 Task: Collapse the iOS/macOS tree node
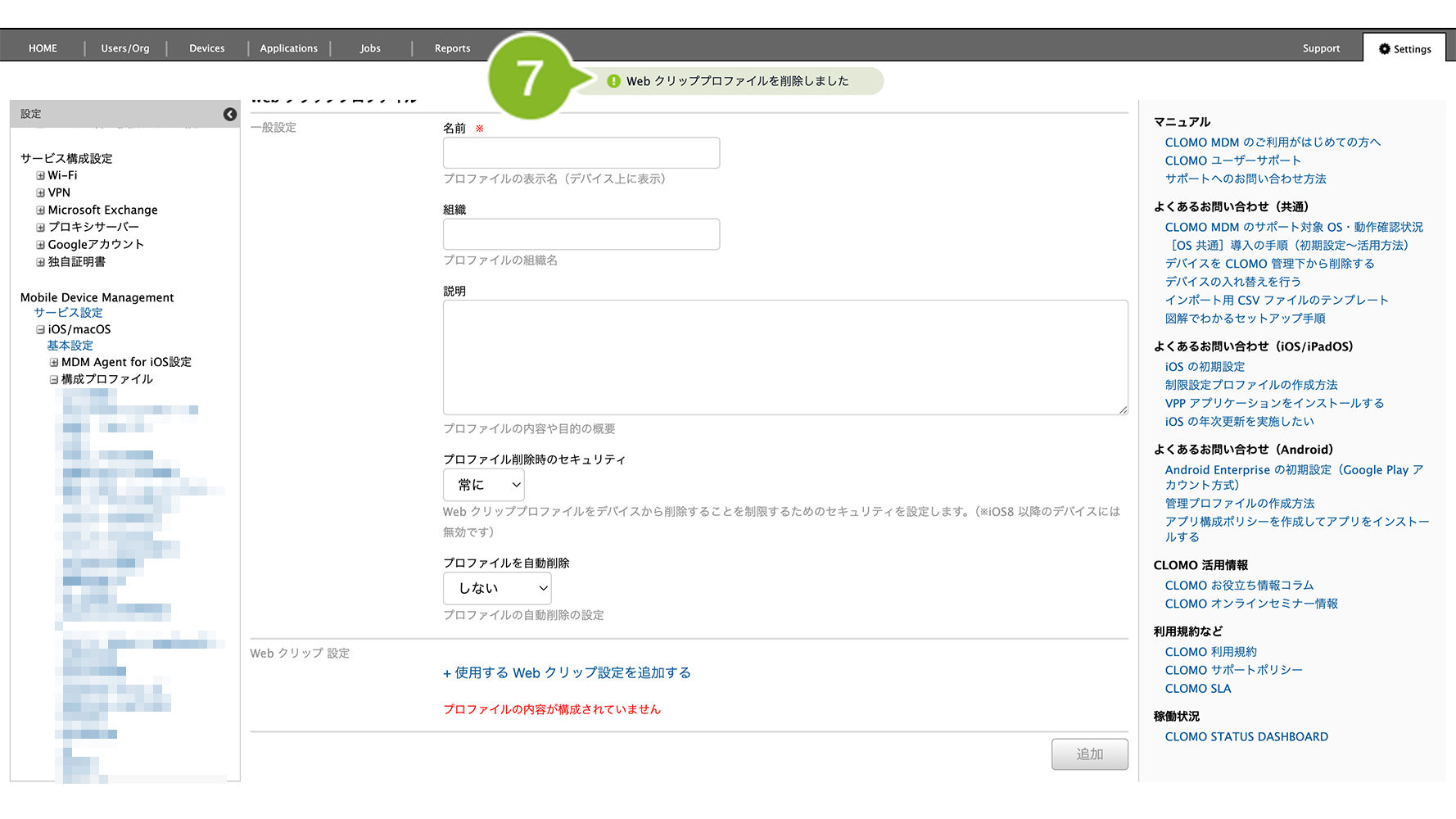pos(40,330)
